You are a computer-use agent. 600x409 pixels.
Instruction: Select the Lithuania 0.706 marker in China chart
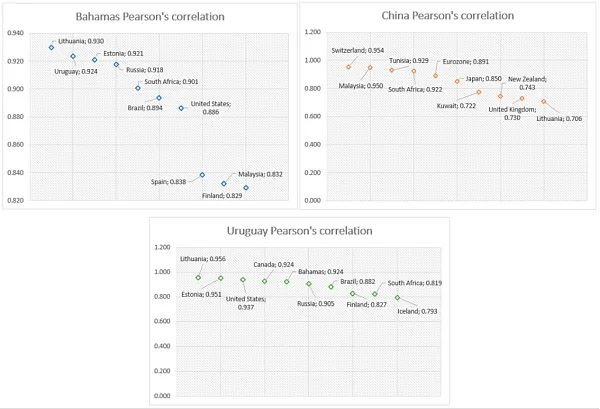coord(544,101)
